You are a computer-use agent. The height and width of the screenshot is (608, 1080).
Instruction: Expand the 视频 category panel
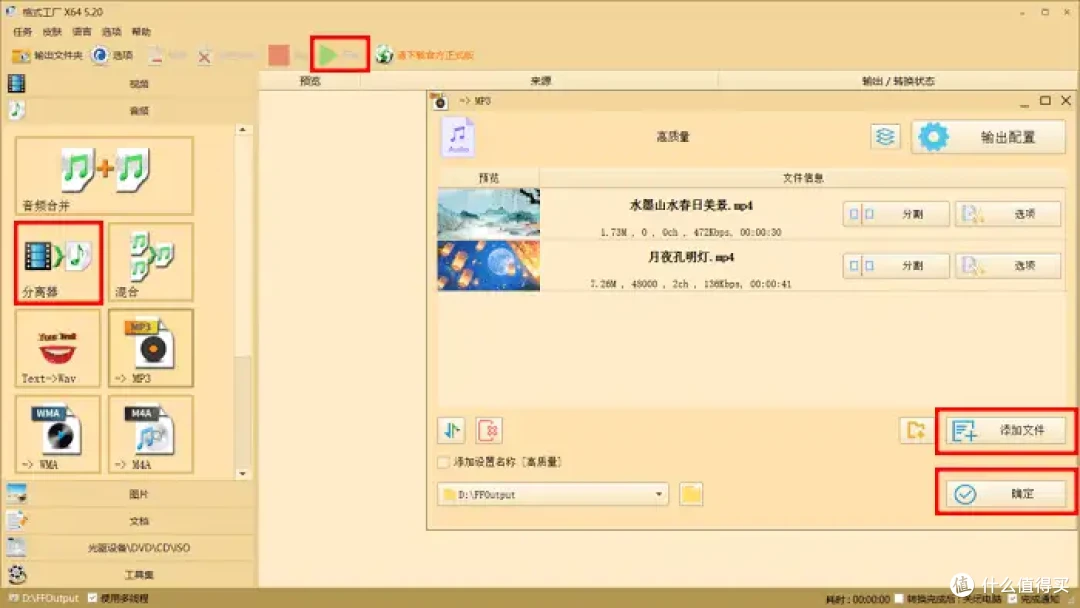click(131, 83)
